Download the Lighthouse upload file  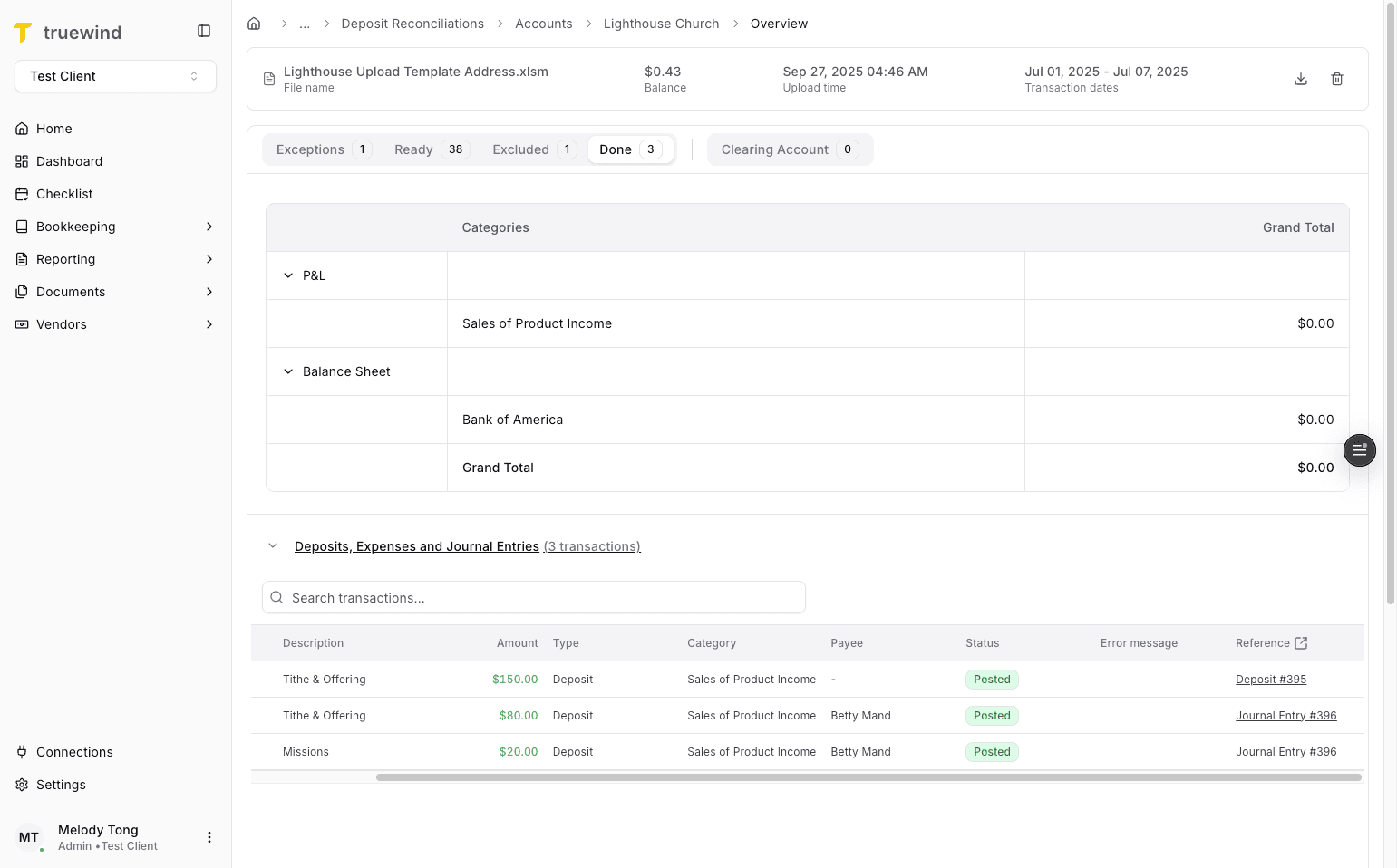click(1301, 79)
